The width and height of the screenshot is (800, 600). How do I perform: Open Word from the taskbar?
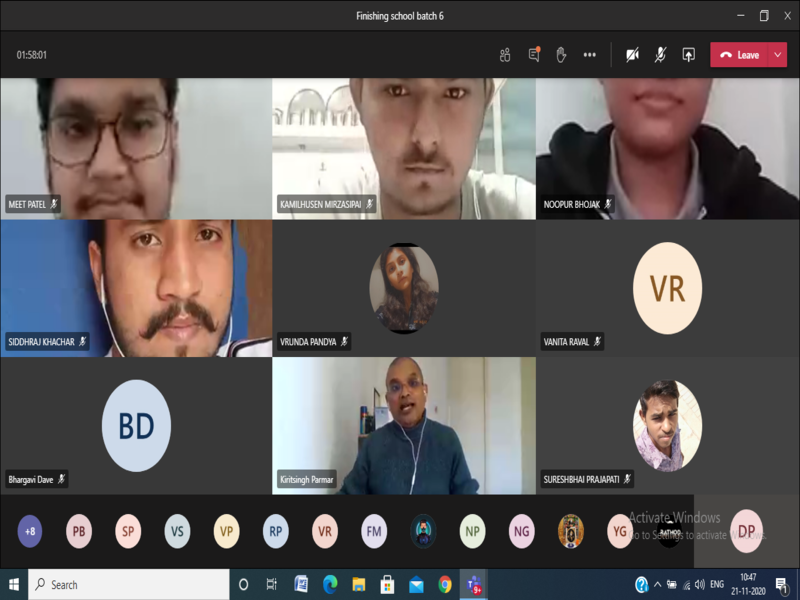(x=301, y=584)
